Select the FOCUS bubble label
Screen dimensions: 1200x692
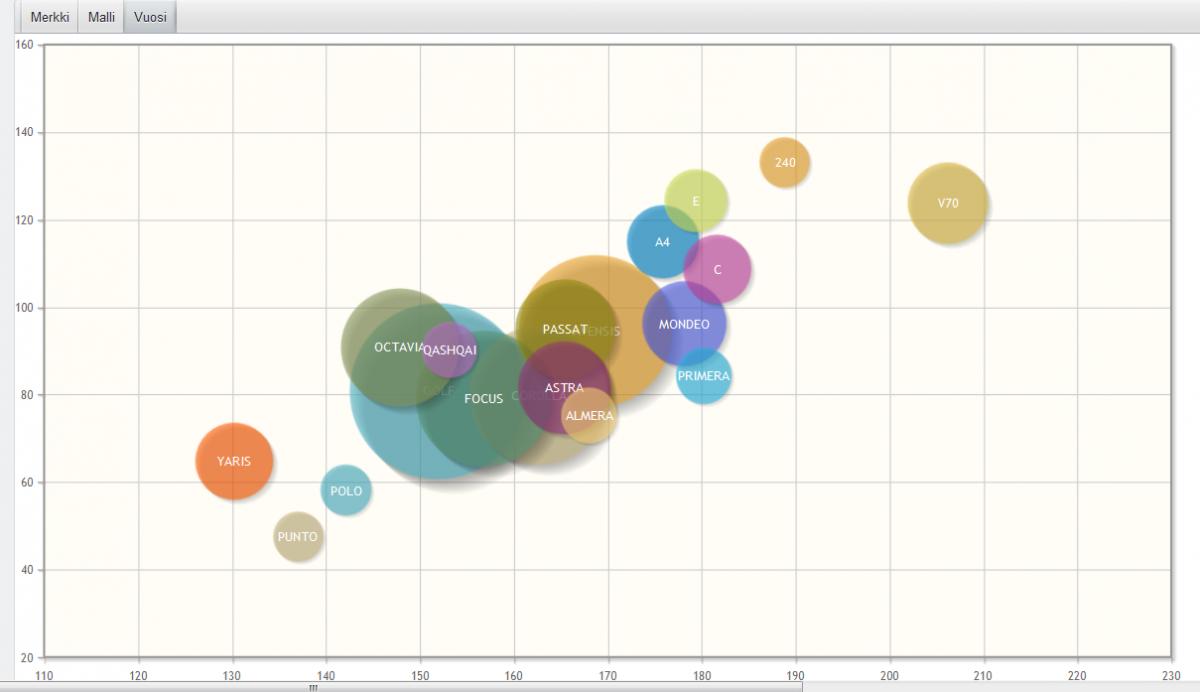(484, 399)
